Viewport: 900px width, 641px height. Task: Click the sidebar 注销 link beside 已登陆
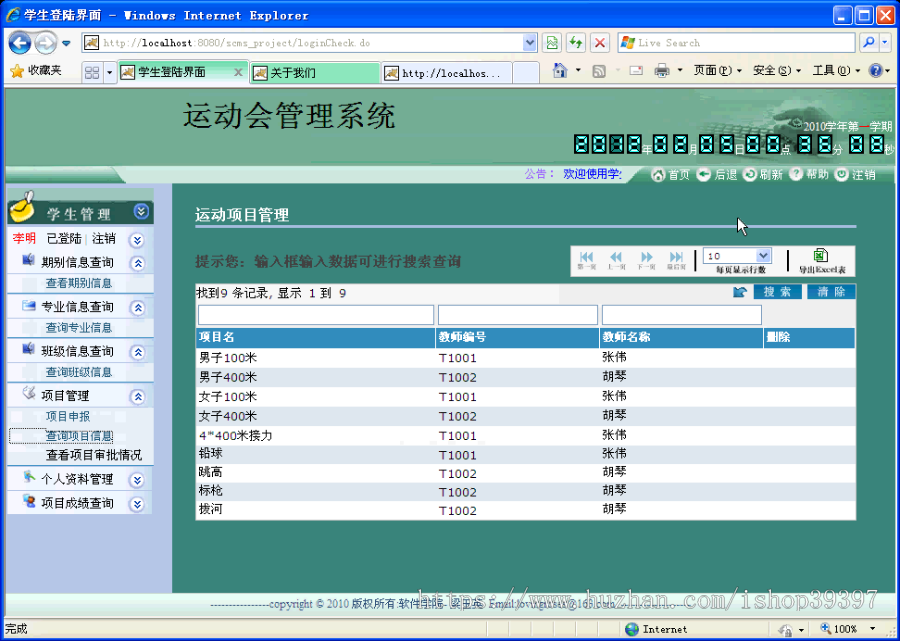tap(104, 239)
